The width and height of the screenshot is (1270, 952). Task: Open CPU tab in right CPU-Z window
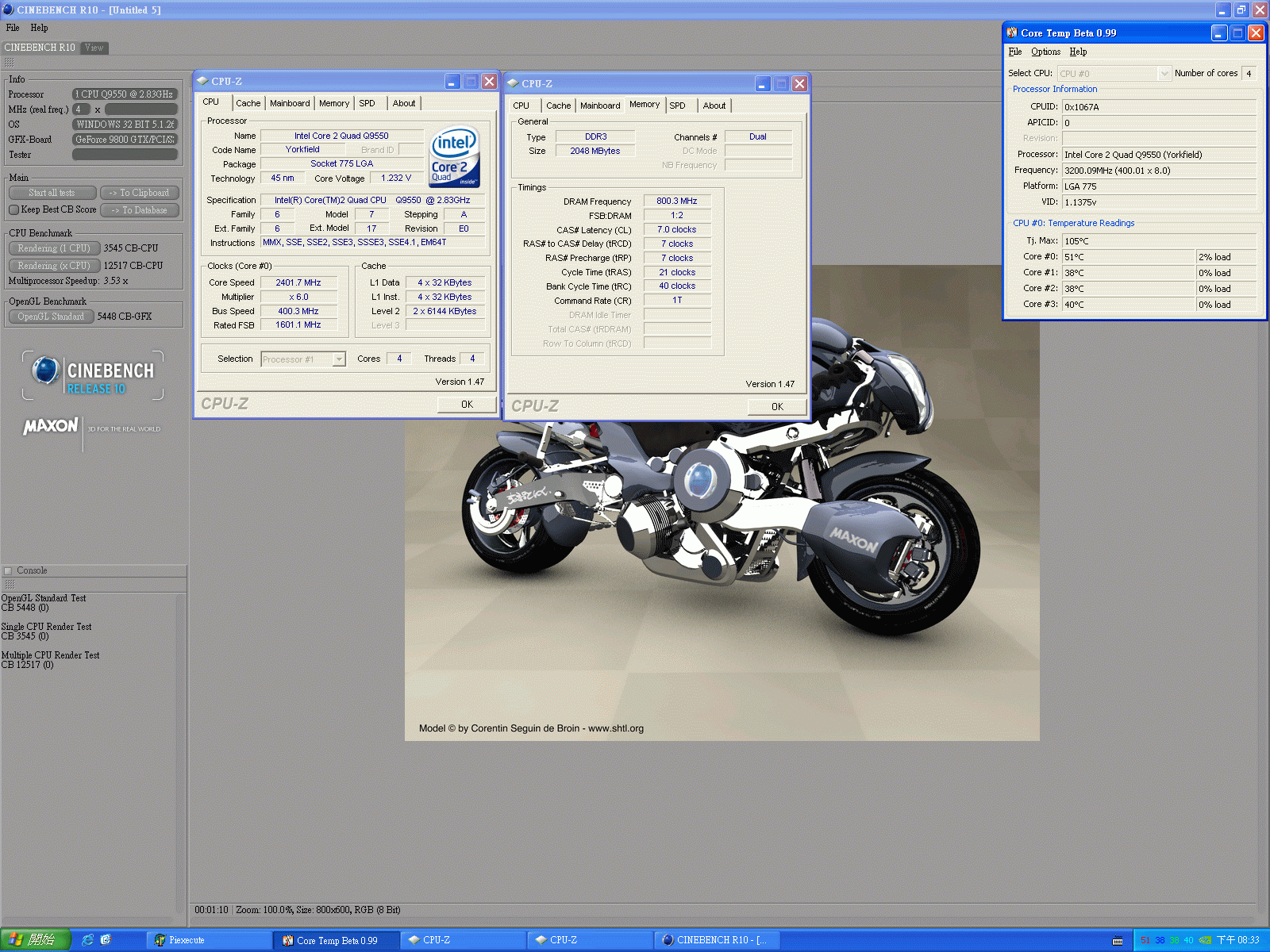(521, 106)
